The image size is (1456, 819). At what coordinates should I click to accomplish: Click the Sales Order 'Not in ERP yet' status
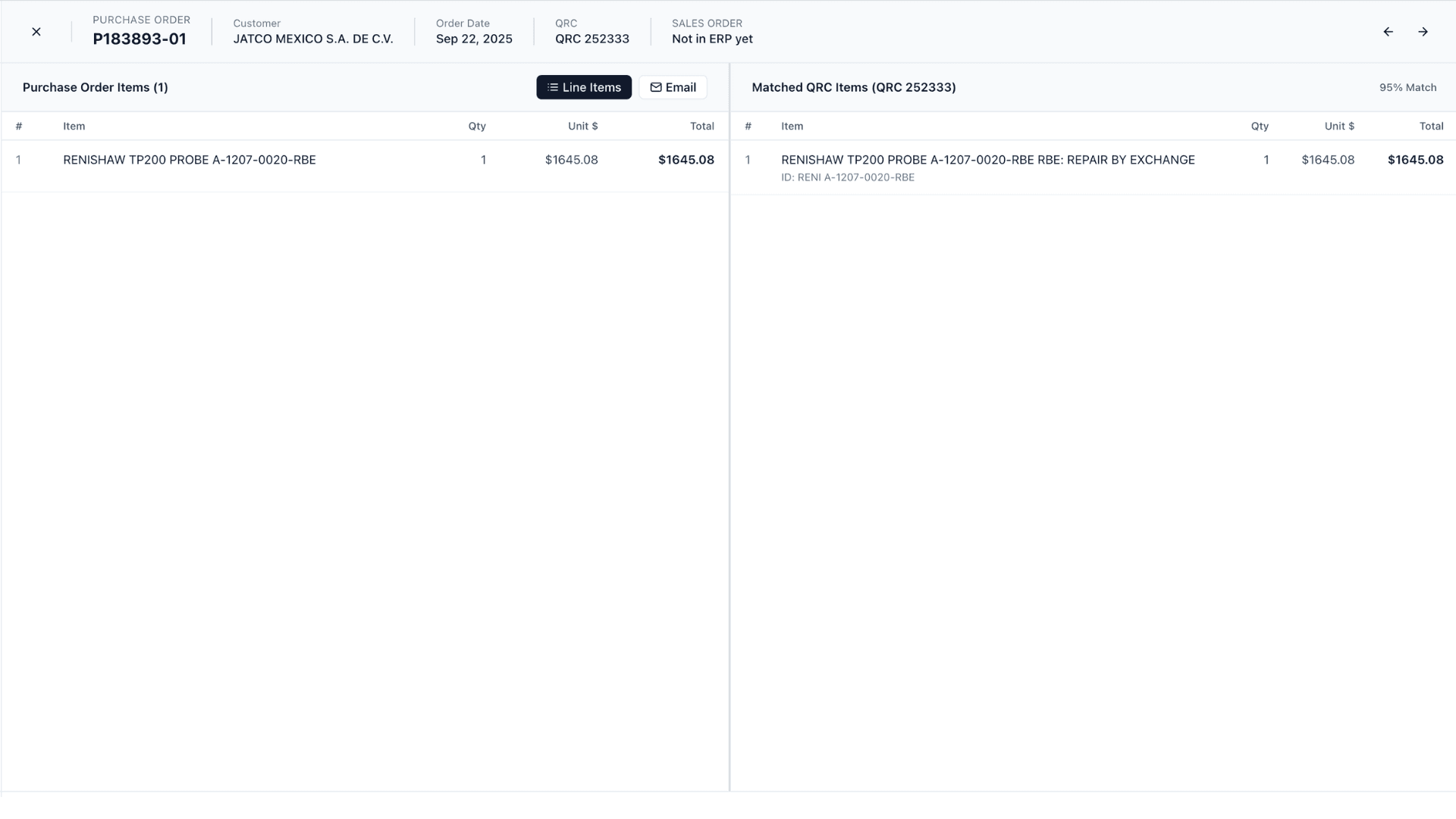tap(711, 39)
